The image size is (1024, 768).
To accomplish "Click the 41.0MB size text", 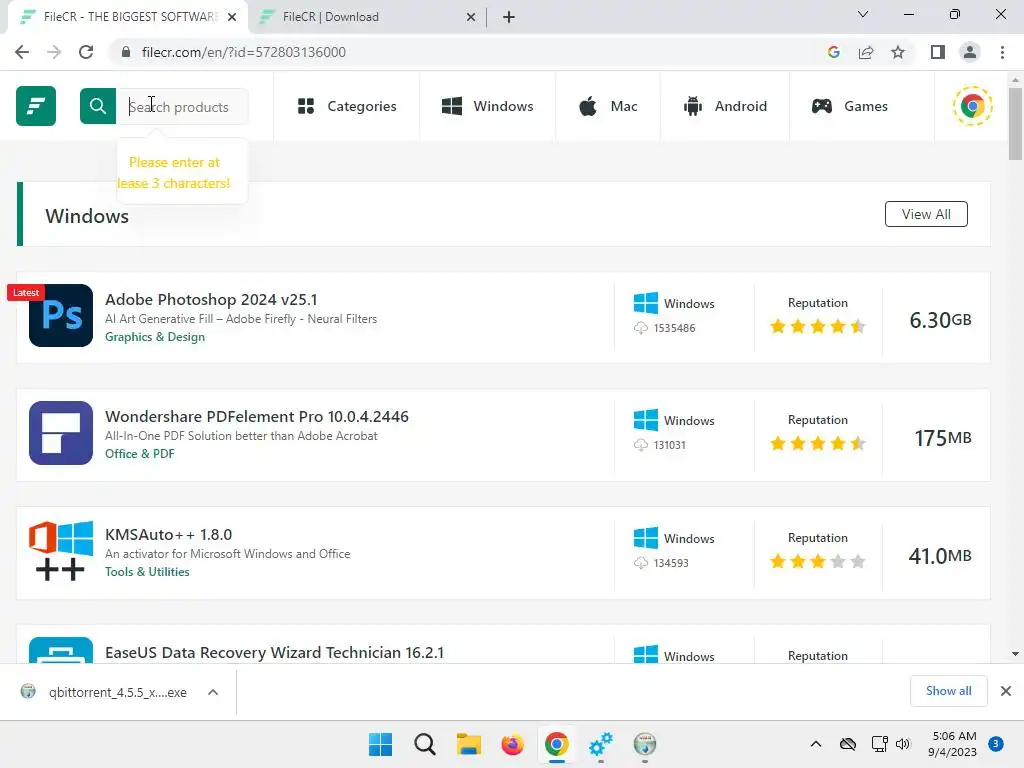I will click(x=940, y=556).
